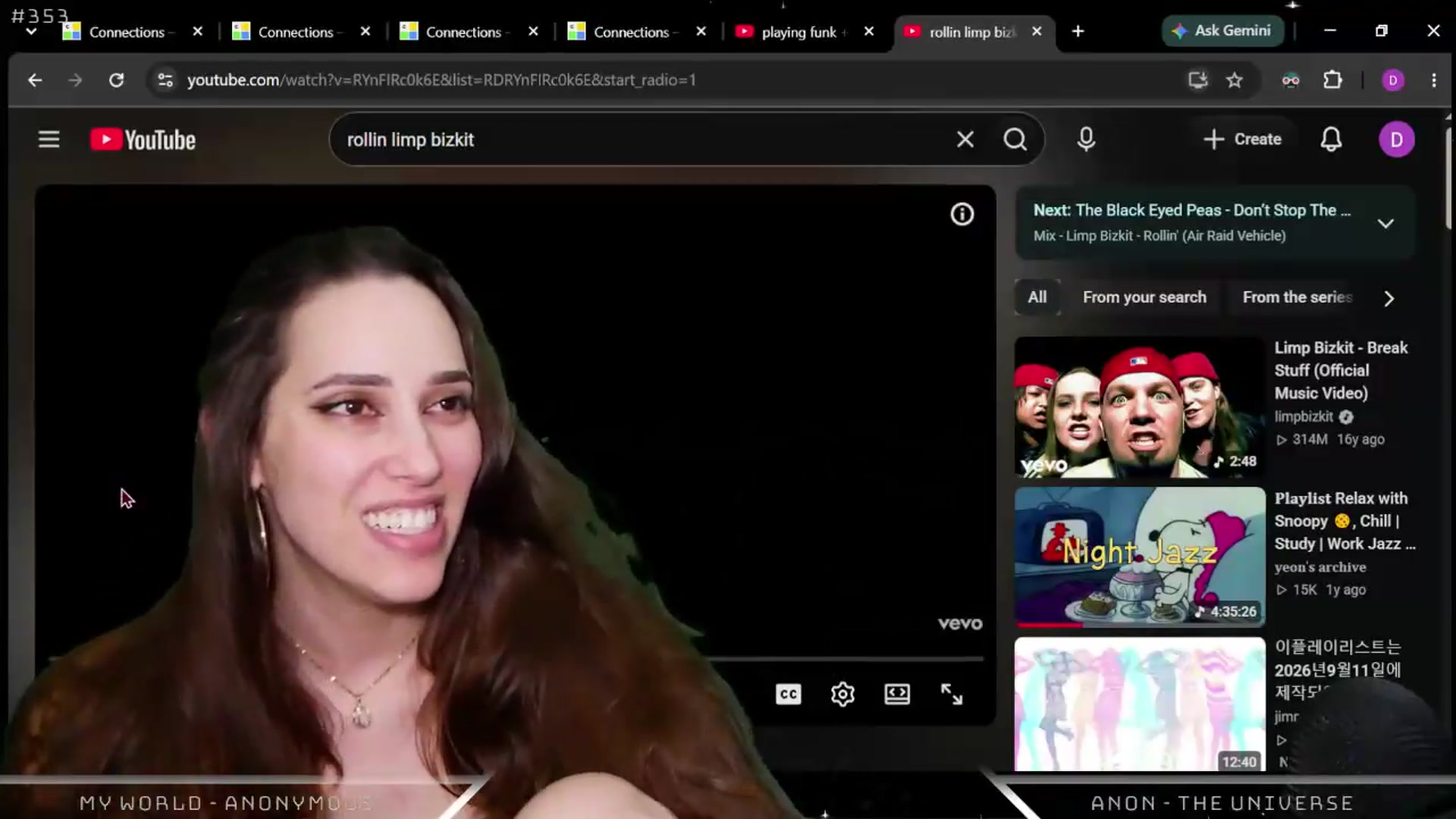Open the Create menu
1456x819 pixels.
point(1242,140)
